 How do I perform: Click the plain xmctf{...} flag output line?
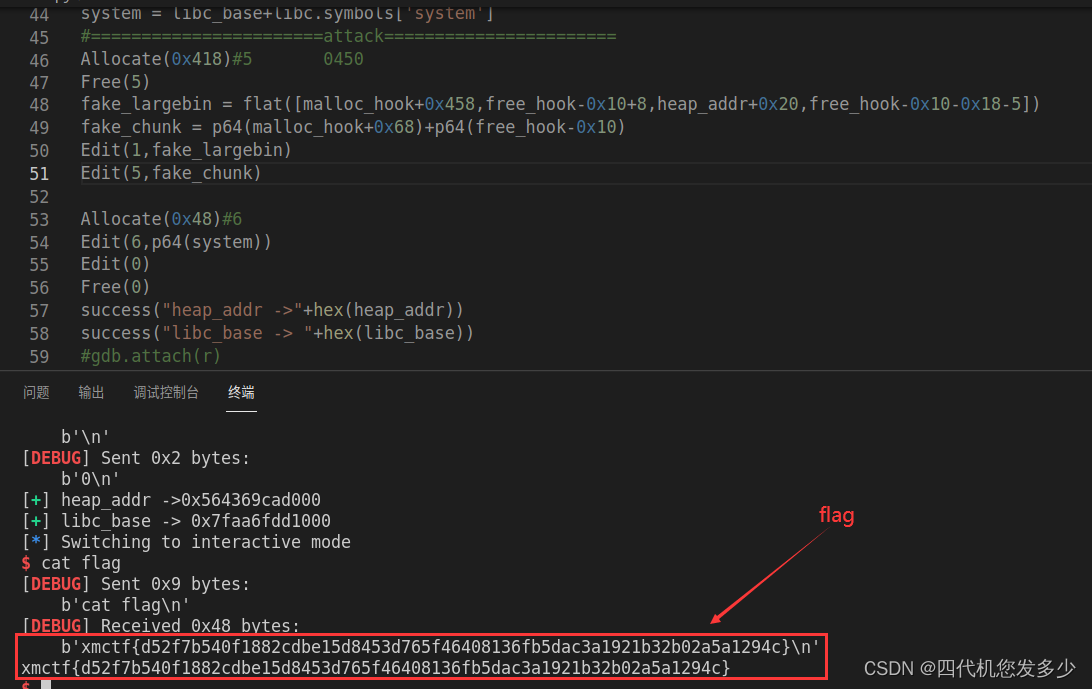pyautogui.click(x=376, y=668)
